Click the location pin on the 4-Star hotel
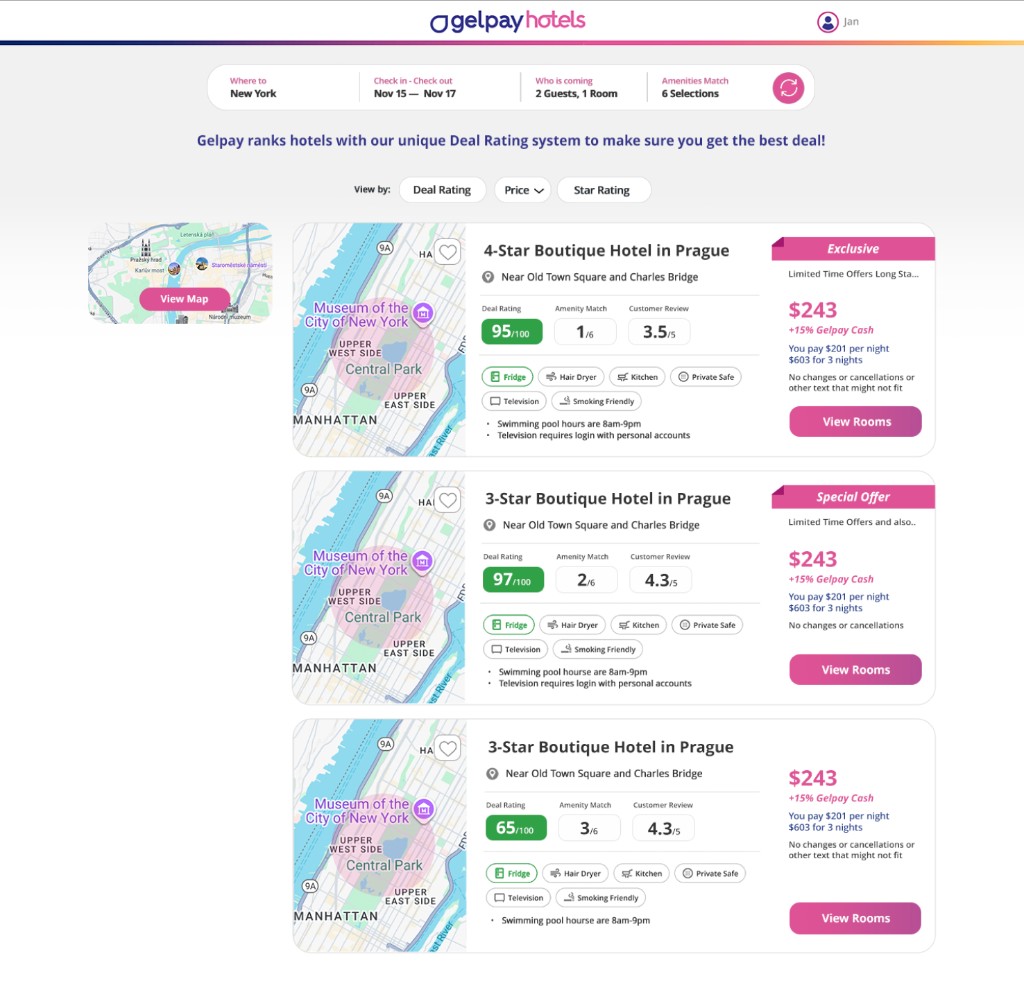Image resolution: width=1024 pixels, height=1008 pixels. tap(488, 277)
